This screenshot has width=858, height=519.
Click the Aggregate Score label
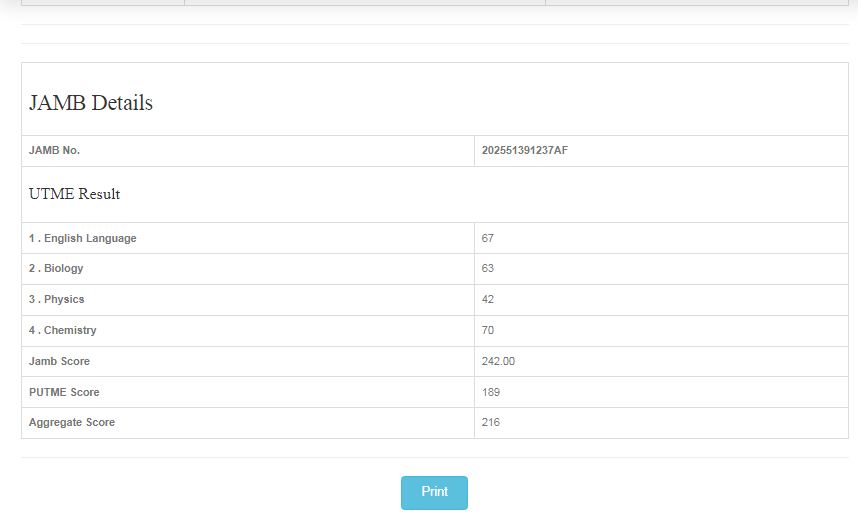pos(72,423)
